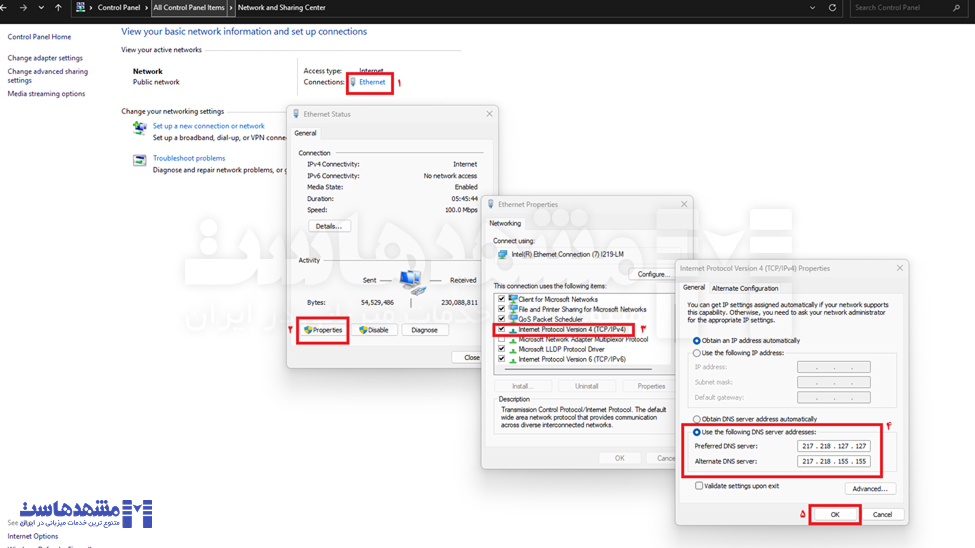Image resolution: width=975 pixels, height=548 pixels.
Task: Toggle File and Printer Sharing checkbox
Action: click(501, 309)
